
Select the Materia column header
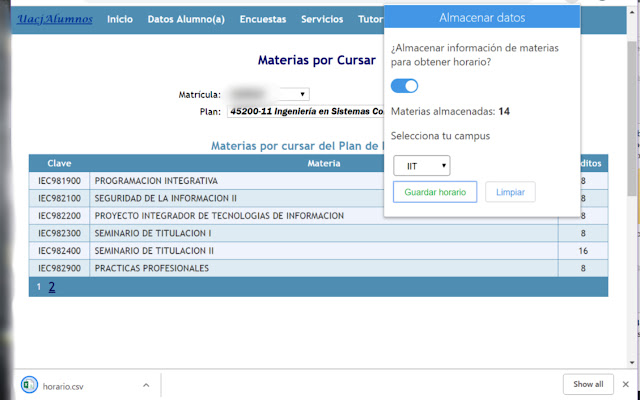324,163
